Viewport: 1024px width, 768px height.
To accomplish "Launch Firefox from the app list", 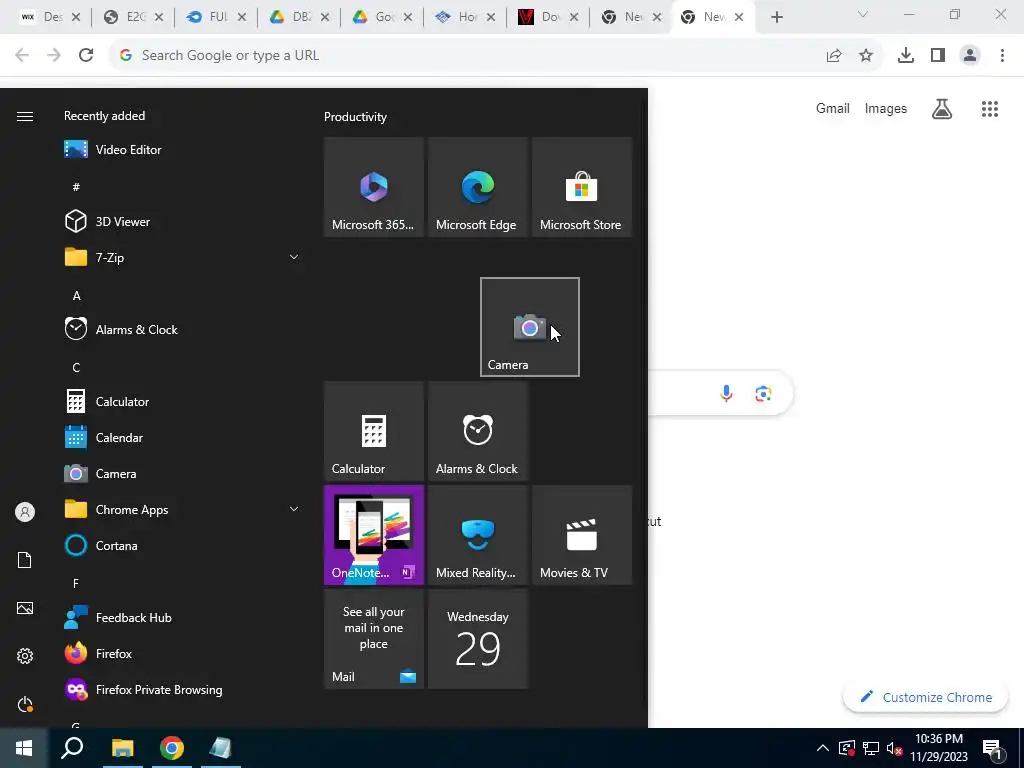I will [183, 653].
